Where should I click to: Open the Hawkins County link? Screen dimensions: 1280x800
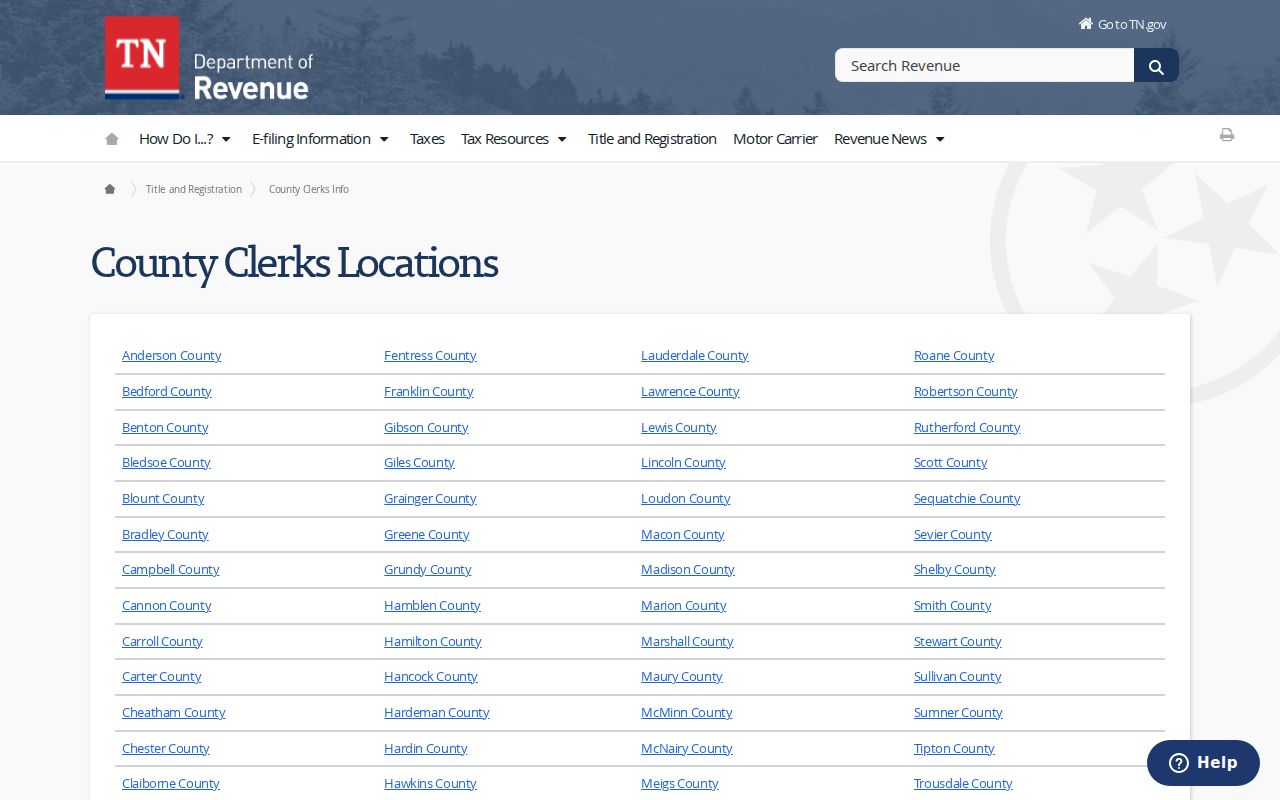tap(430, 784)
